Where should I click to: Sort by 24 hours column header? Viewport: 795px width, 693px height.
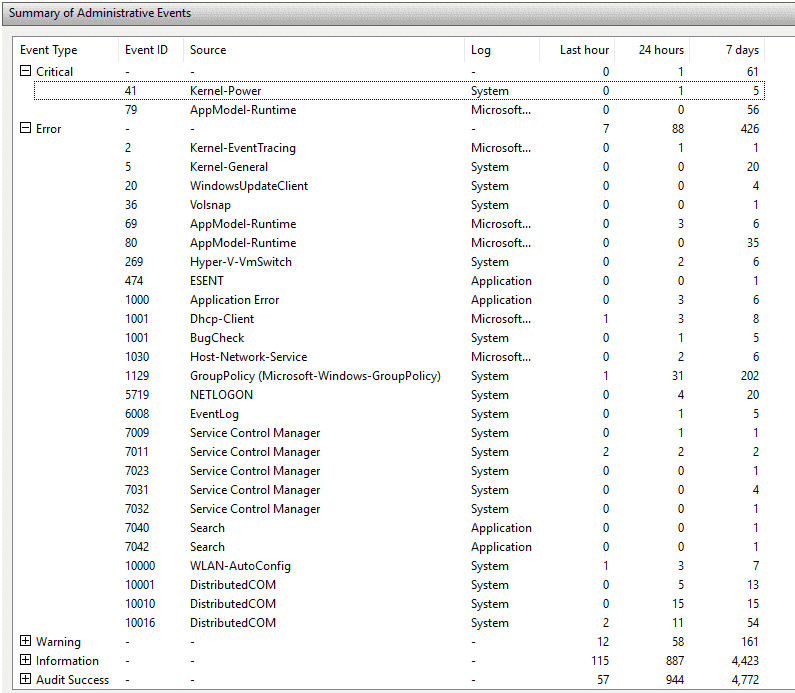click(652, 50)
